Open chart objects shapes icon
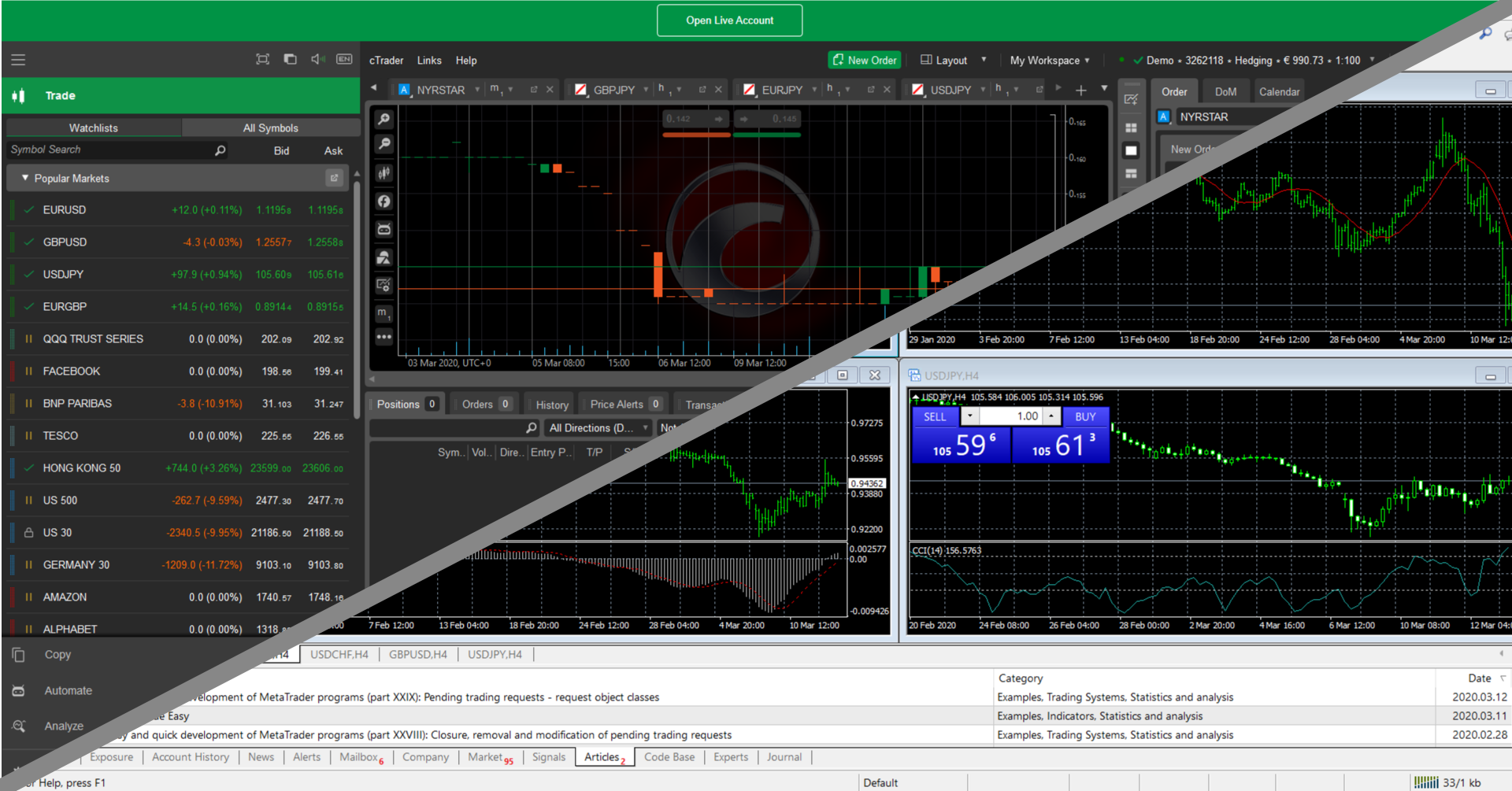 [x=384, y=257]
